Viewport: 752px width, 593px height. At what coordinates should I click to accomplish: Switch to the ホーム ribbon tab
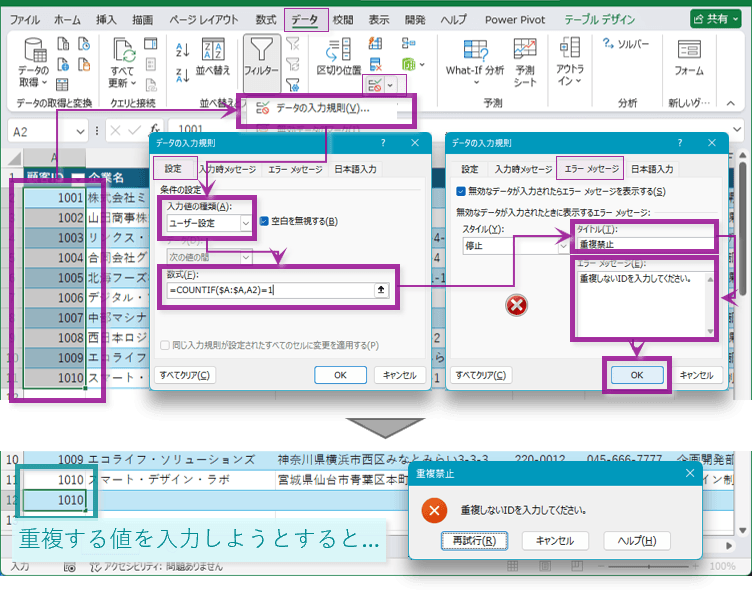click(x=67, y=20)
